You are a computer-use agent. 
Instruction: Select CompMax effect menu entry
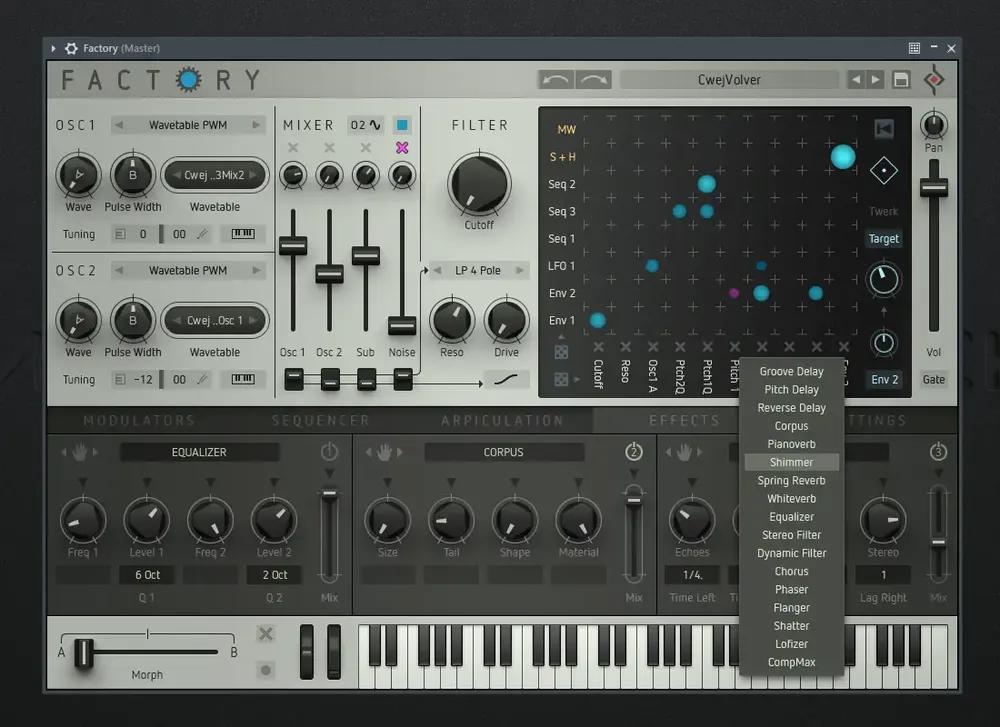(x=791, y=662)
